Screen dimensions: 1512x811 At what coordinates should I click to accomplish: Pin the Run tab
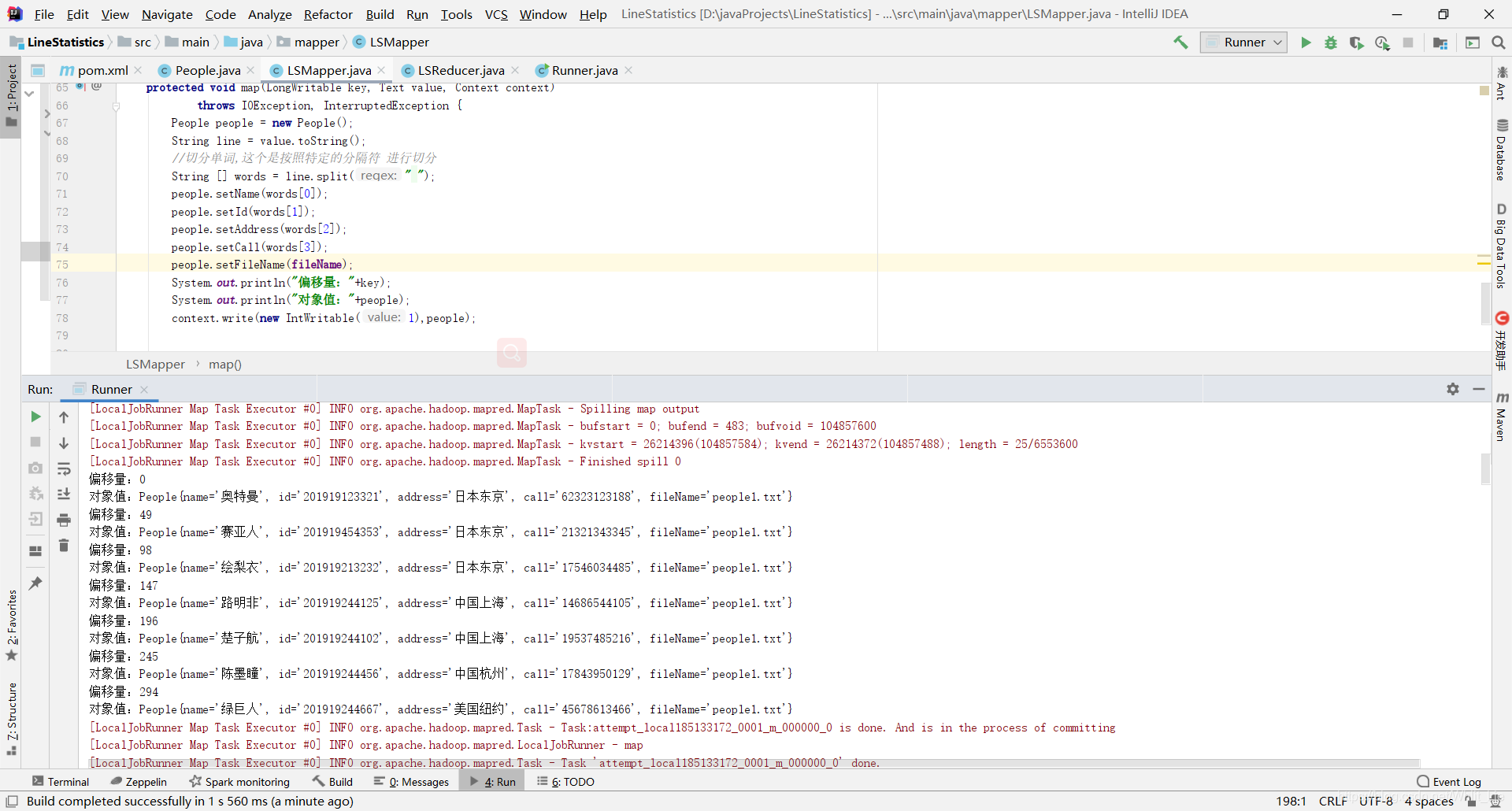35,583
